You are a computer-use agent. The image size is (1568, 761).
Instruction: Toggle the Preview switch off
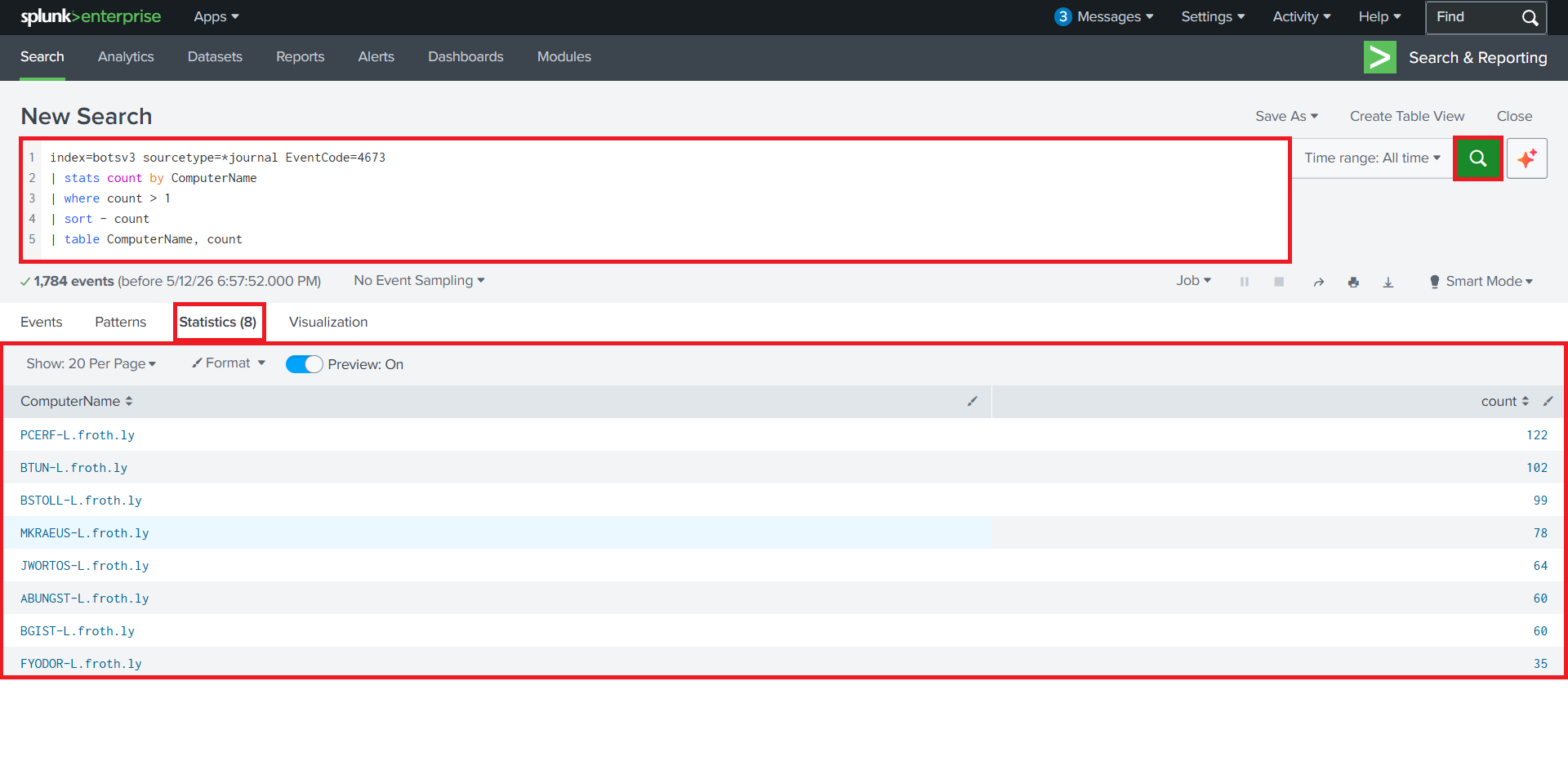click(304, 364)
